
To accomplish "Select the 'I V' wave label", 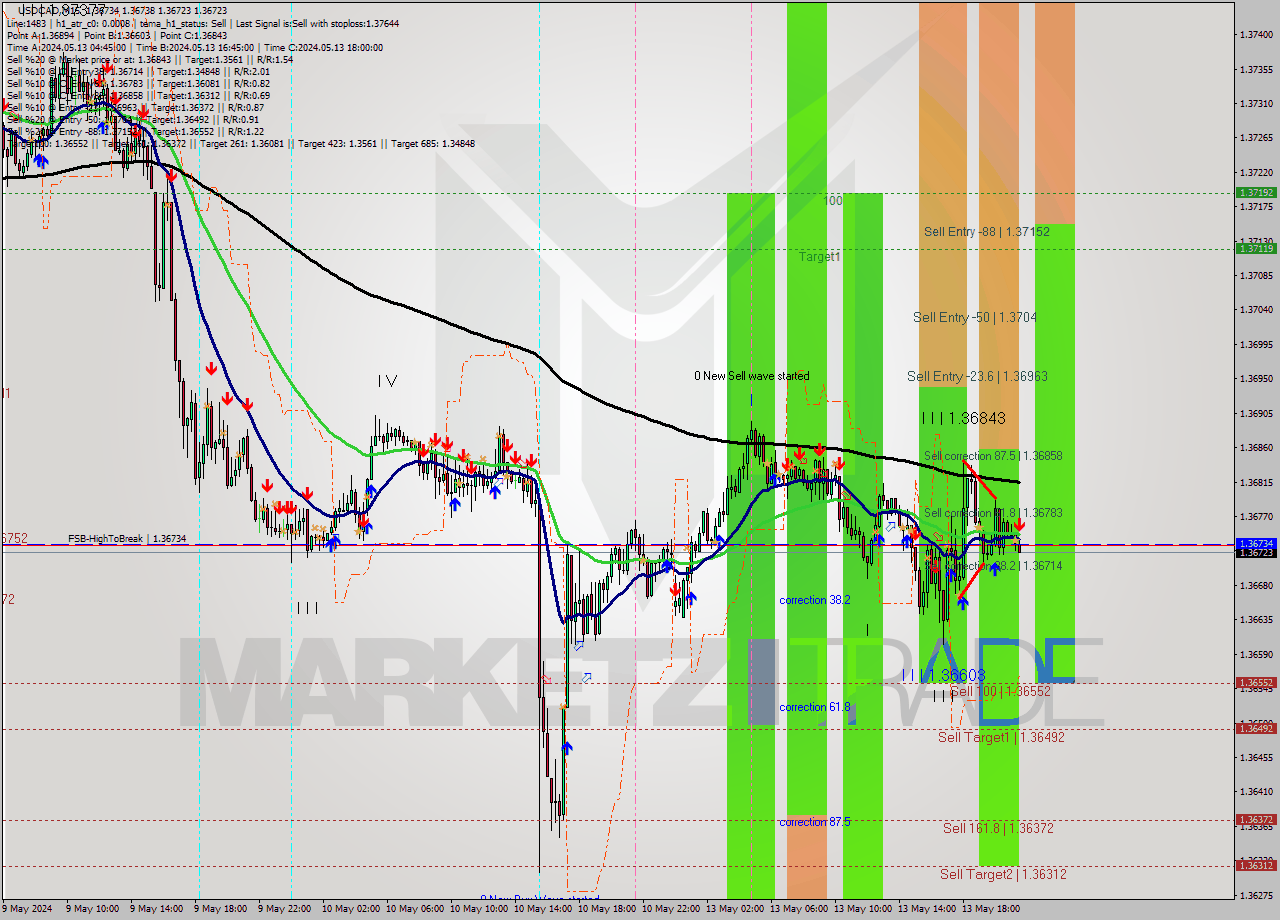I will pos(387,380).
